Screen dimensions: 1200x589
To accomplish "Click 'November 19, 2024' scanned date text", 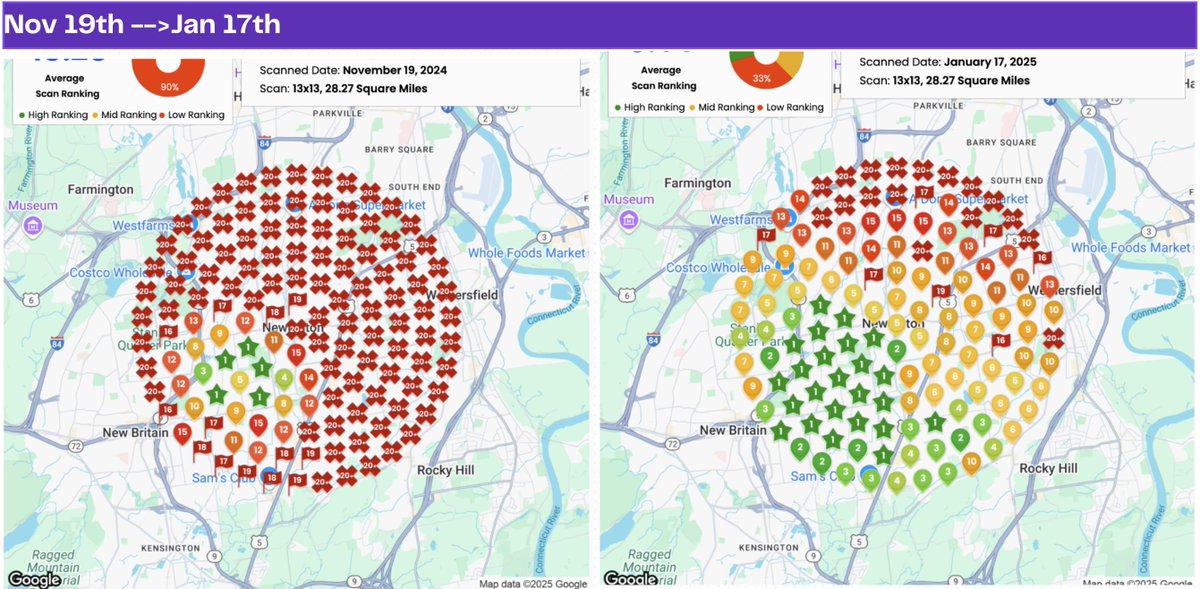I will (395, 71).
